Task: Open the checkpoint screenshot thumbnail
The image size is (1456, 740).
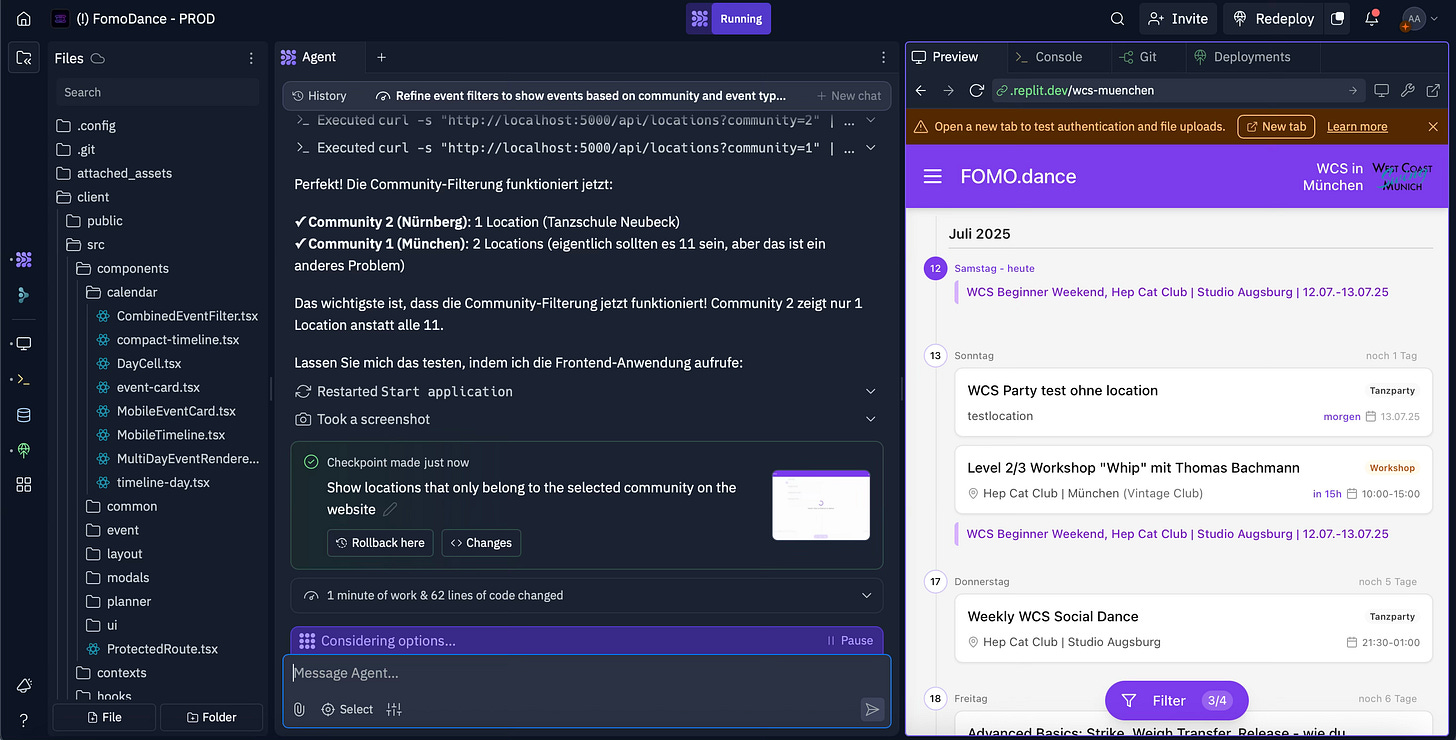Action: [x=821, y=505]
